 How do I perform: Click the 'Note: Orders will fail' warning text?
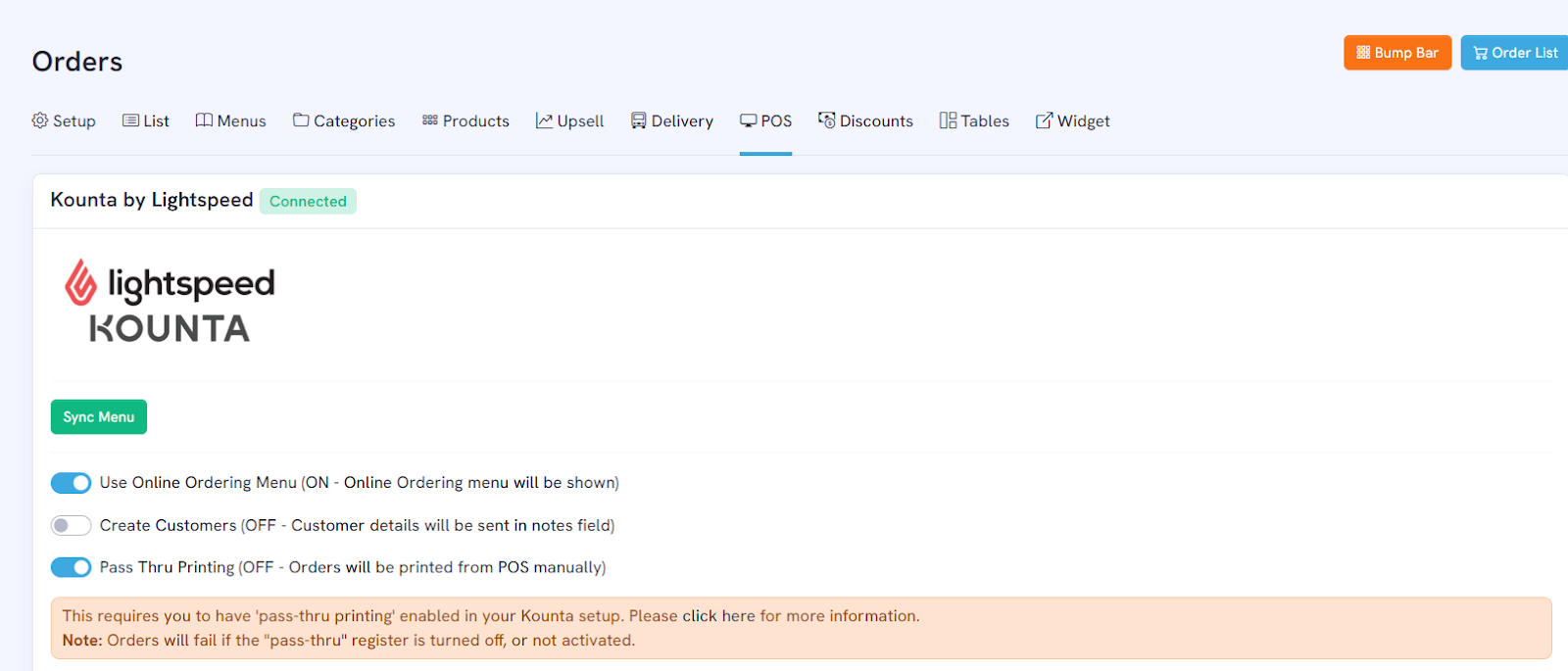coord(349,641)
